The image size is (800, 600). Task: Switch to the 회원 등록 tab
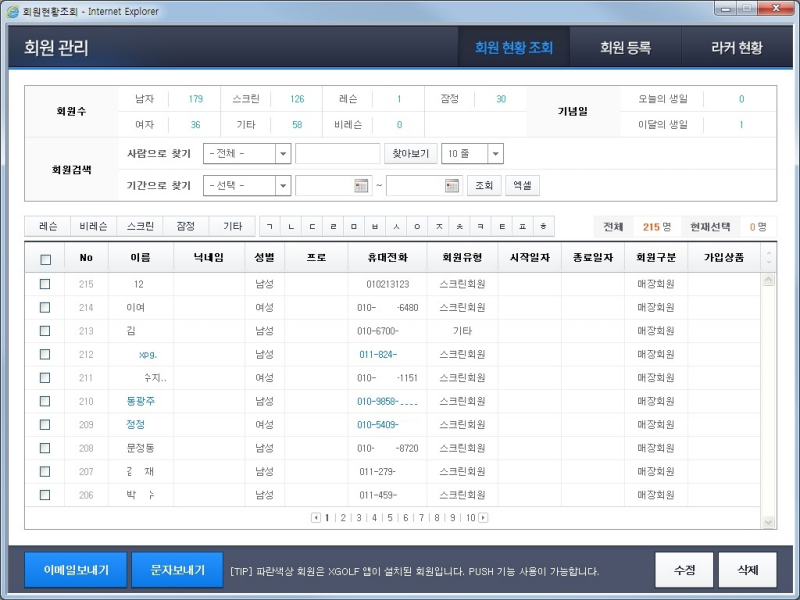pos(629,47)
